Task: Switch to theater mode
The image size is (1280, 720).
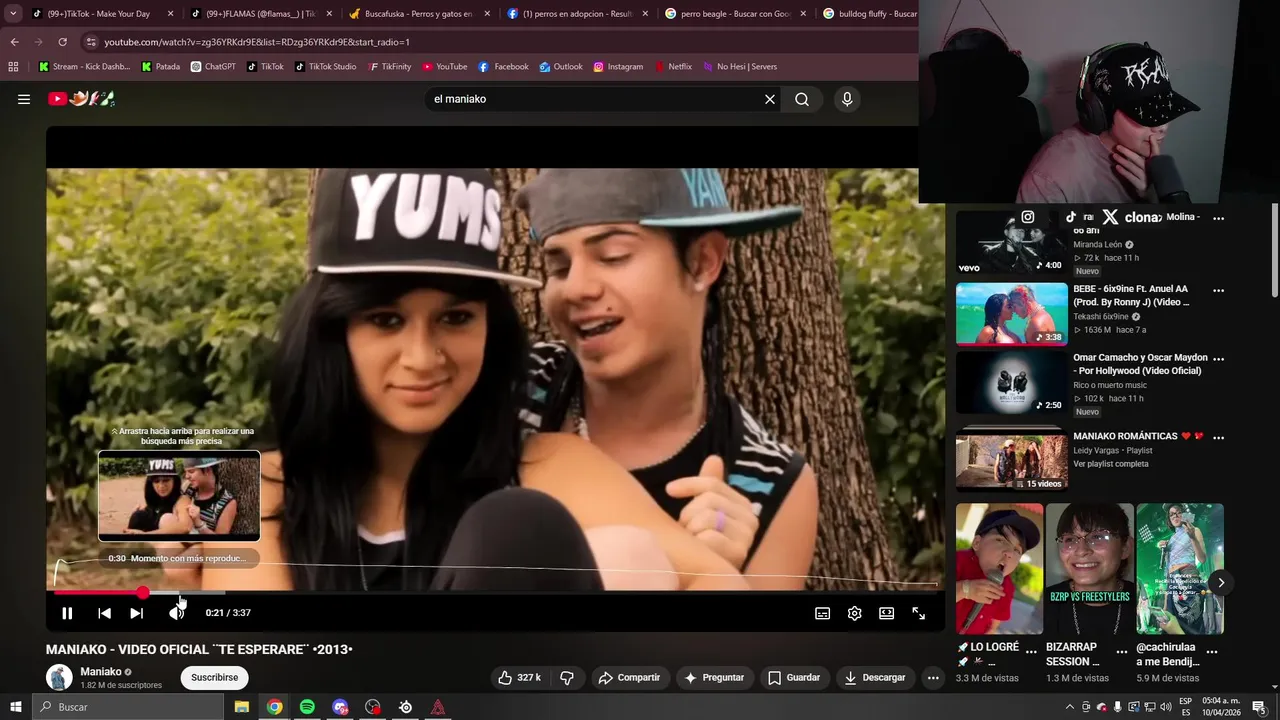Action: click(x=886, y=613)
